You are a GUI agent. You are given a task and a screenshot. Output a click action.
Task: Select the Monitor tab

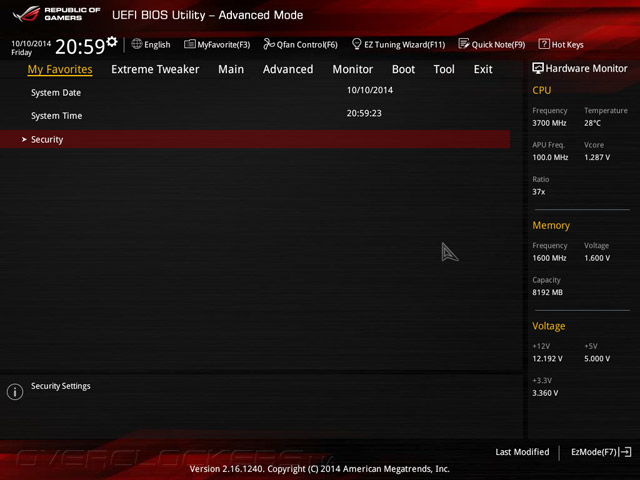[353, 69]
